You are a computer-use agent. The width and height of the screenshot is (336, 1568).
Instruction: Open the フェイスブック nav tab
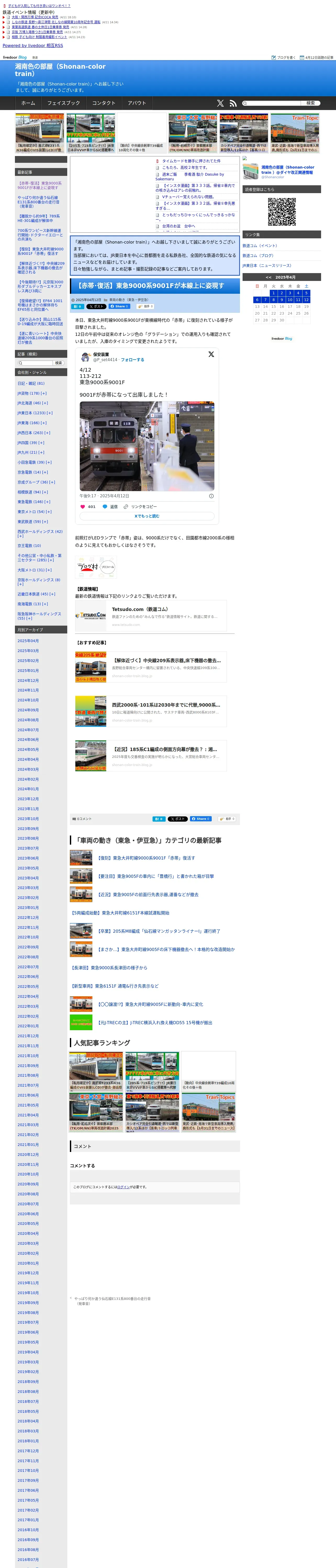[x=63, y=103]
